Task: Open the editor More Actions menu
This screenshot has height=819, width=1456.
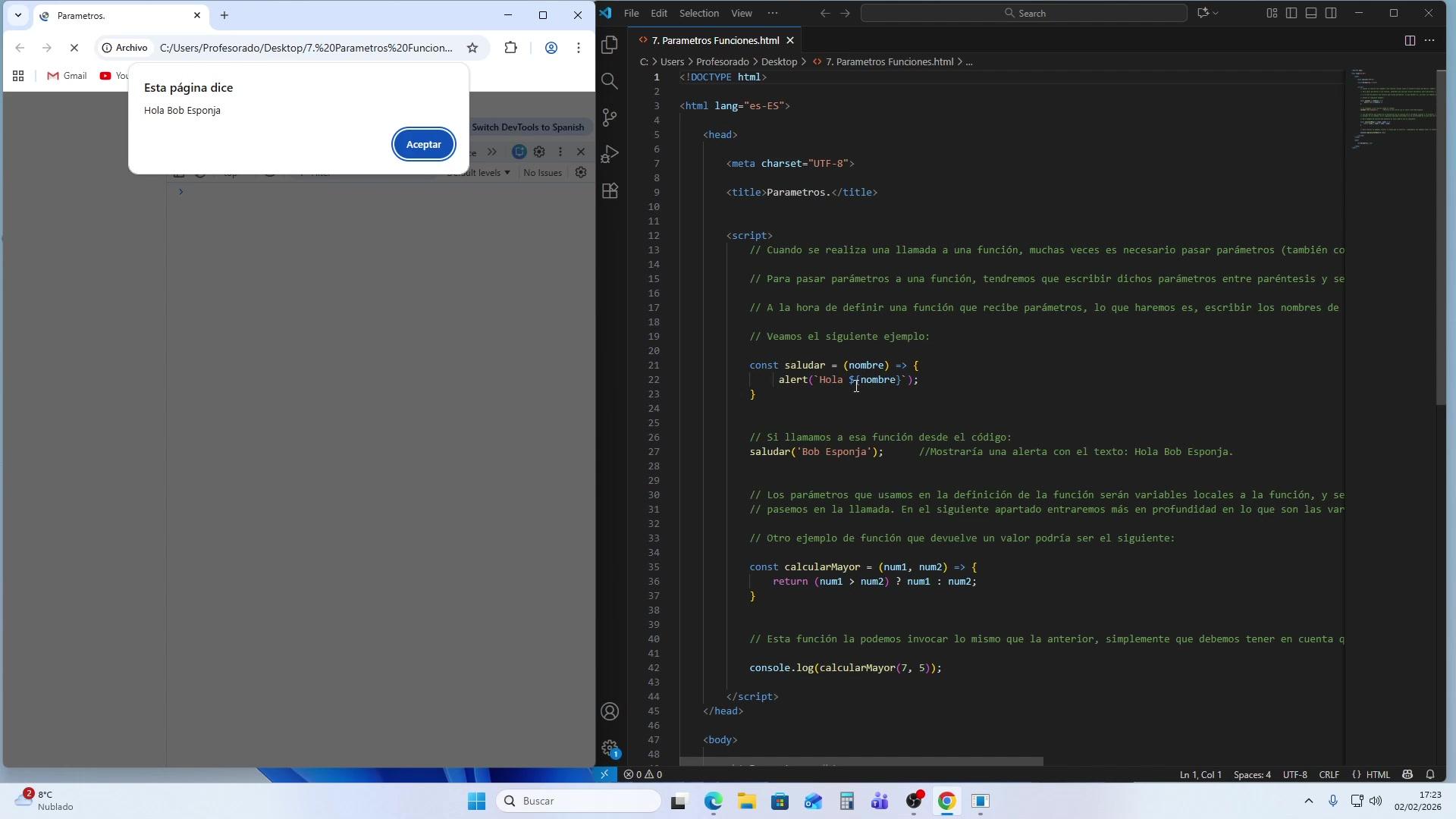Action: click(x=1429, y=40)
